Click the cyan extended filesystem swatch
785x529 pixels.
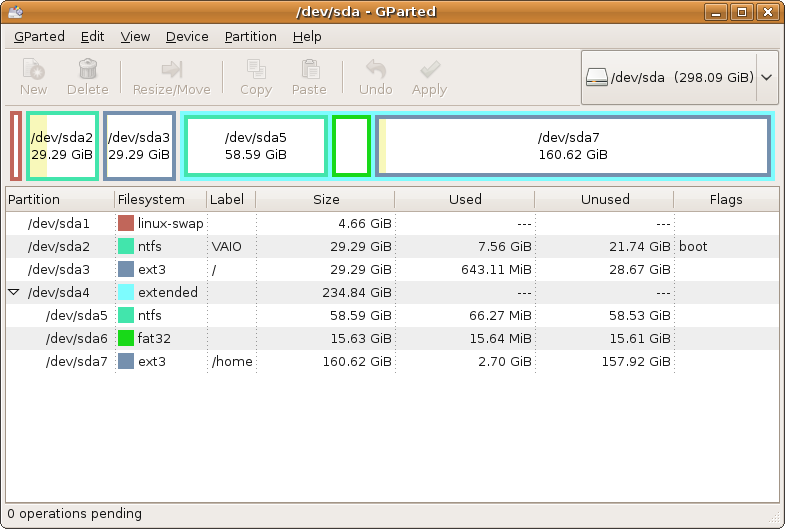pyautogui.click(x=126, y=292)
